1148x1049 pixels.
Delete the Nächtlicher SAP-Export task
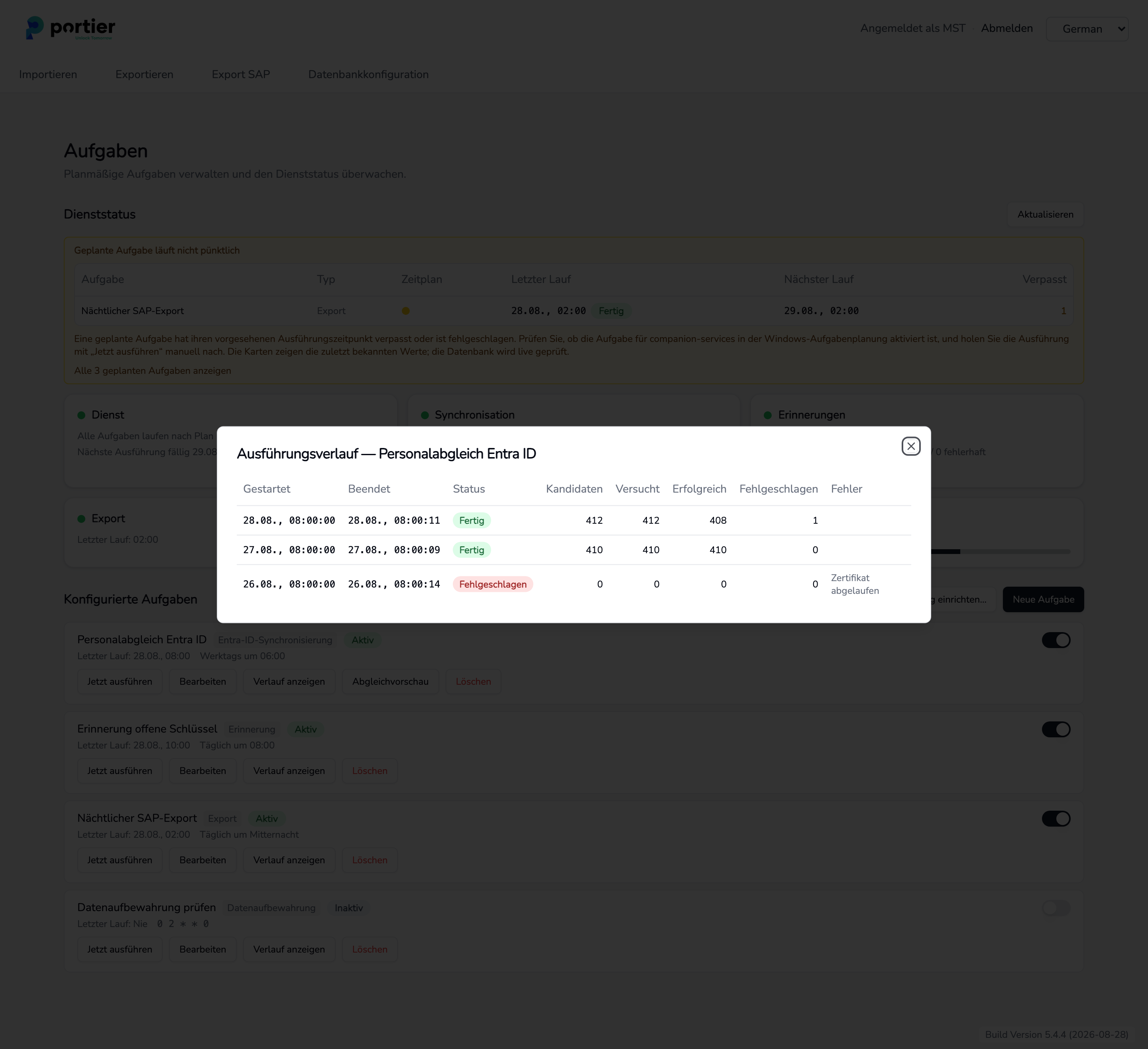click(x=370, y=860)
